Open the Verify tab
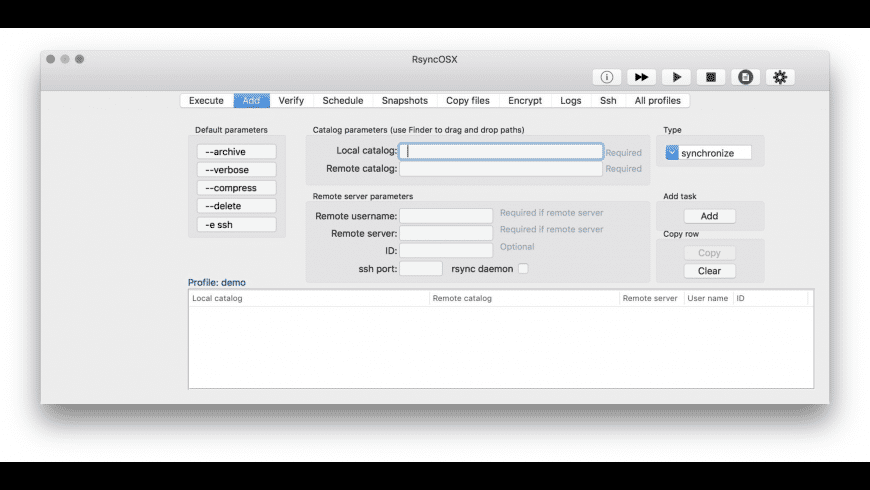Screen dimensions: 870x490 291,100
